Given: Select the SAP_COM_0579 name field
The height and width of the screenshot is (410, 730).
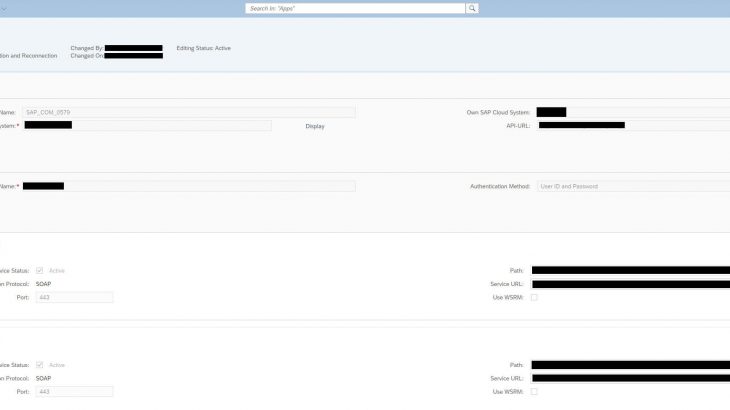Looking at the screenshot, I should (189, 112).
